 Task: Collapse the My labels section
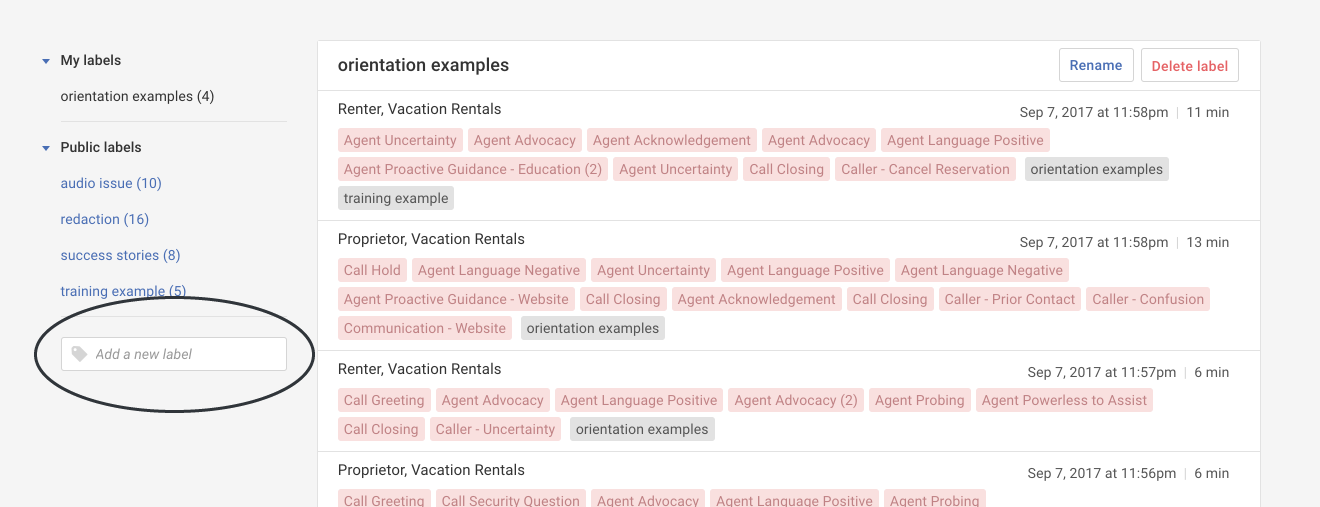click(x=46, y=61)
